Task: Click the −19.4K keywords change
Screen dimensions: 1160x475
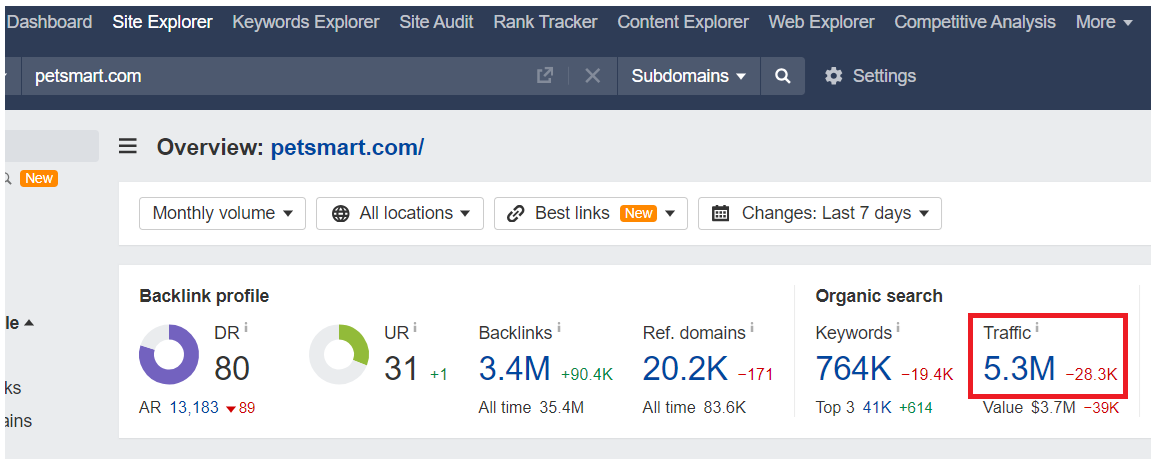Action: click(x=927, y=374)
